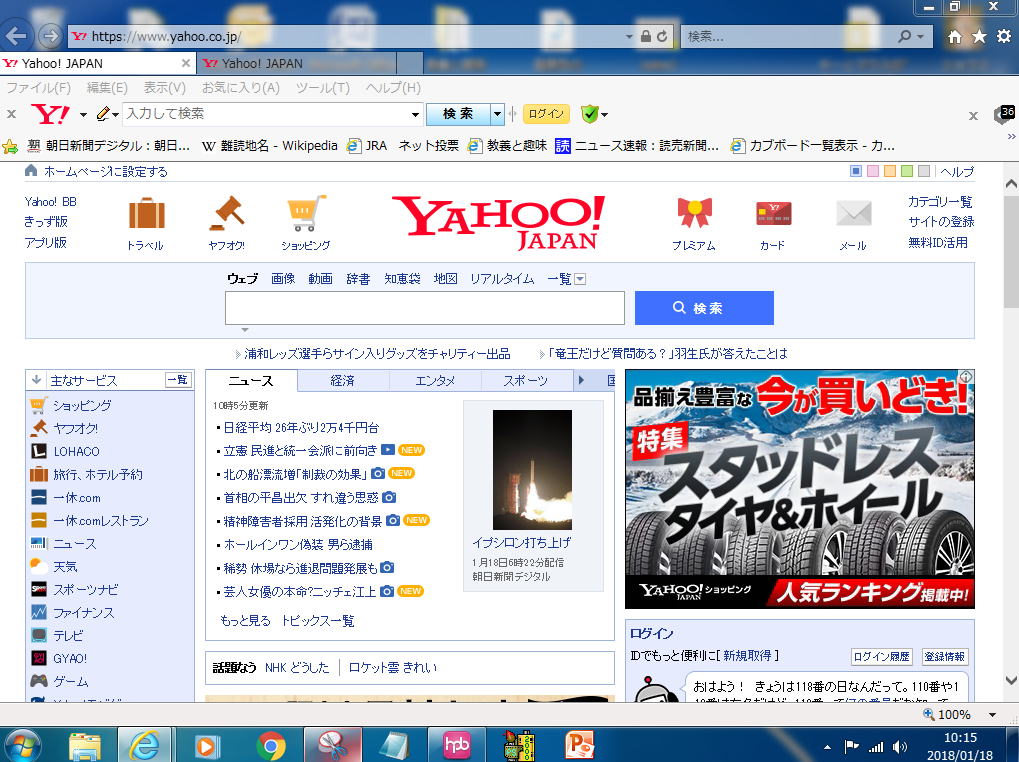Open the 表示(V) menu
The width and height of the screenshot is (1019, 762).
[164, 88]
